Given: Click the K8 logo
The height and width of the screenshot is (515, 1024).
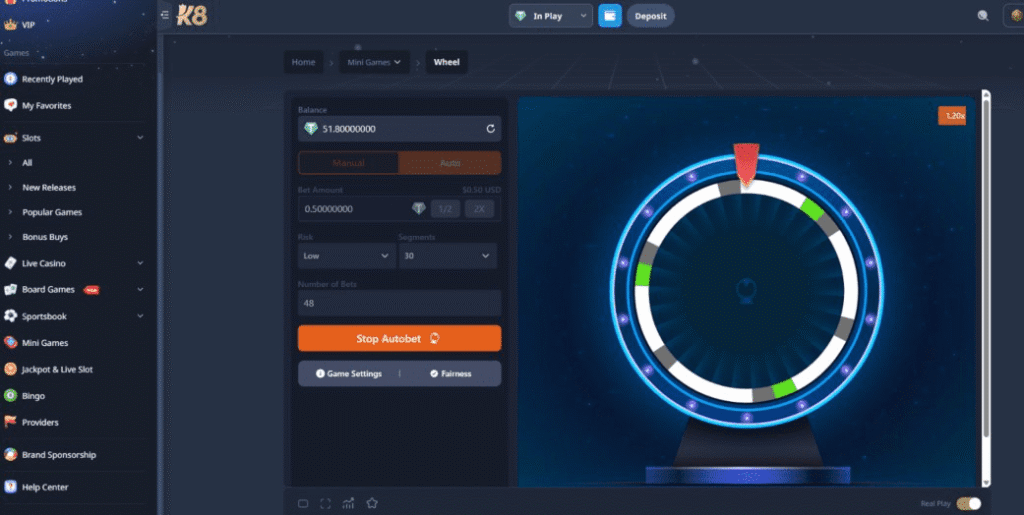Looking at the screenshot, I should pos(192,15).
